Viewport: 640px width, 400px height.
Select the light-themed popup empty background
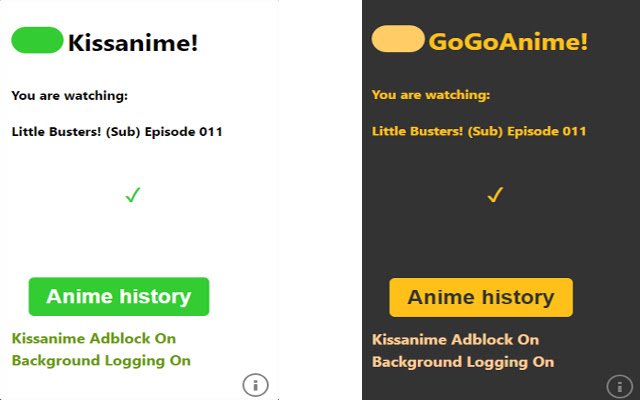tap(140, 240)
